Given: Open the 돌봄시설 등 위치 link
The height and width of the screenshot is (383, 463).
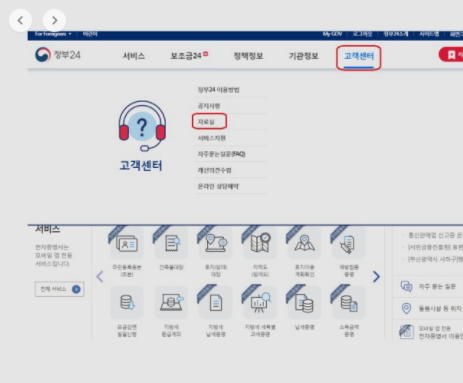Looking at the screenshot, I should [x=440, y=309].
